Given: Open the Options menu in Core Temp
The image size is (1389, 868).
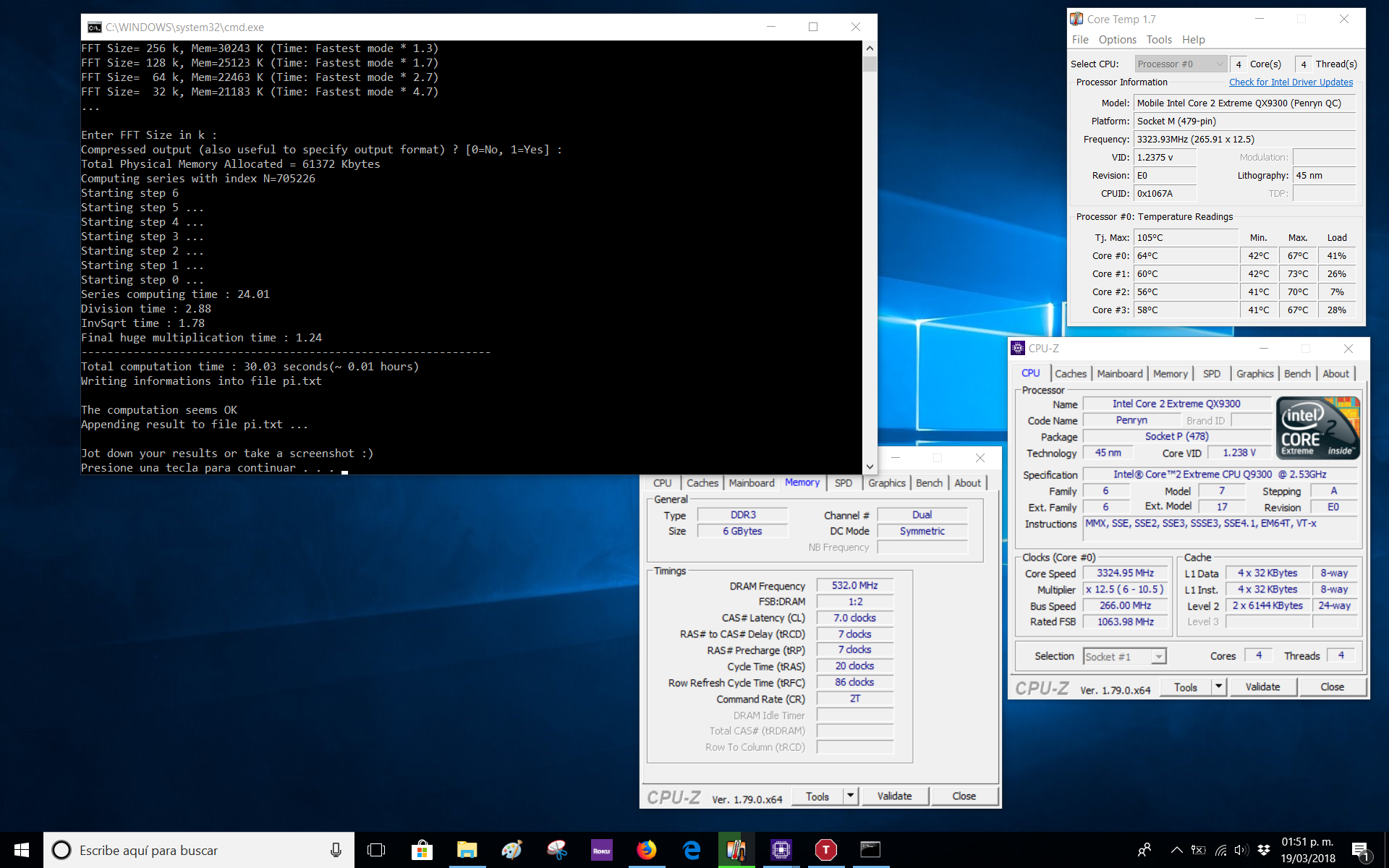Looking at the screenshot, I should [x=1118, y=40].
